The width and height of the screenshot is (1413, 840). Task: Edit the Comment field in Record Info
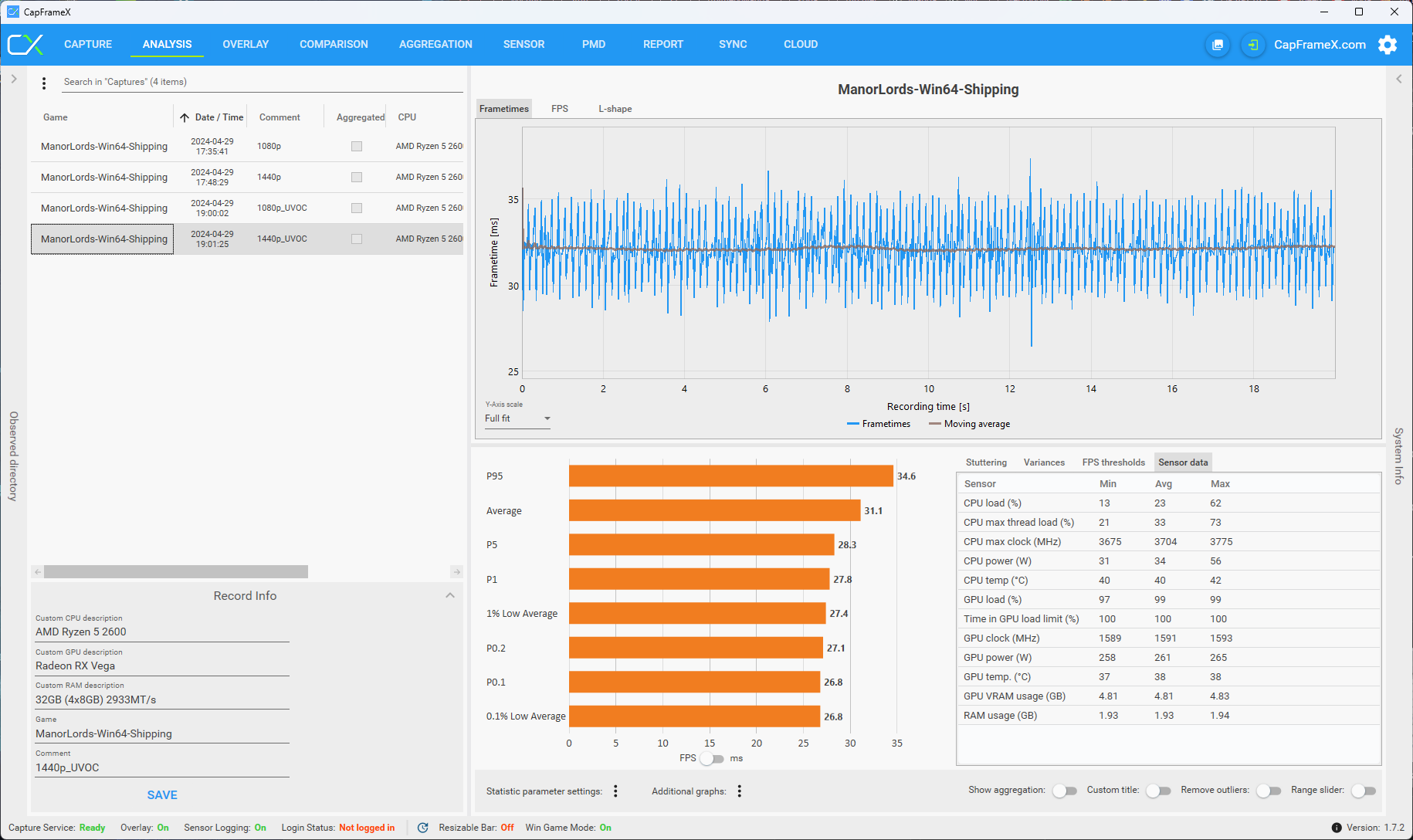point(162,767)
